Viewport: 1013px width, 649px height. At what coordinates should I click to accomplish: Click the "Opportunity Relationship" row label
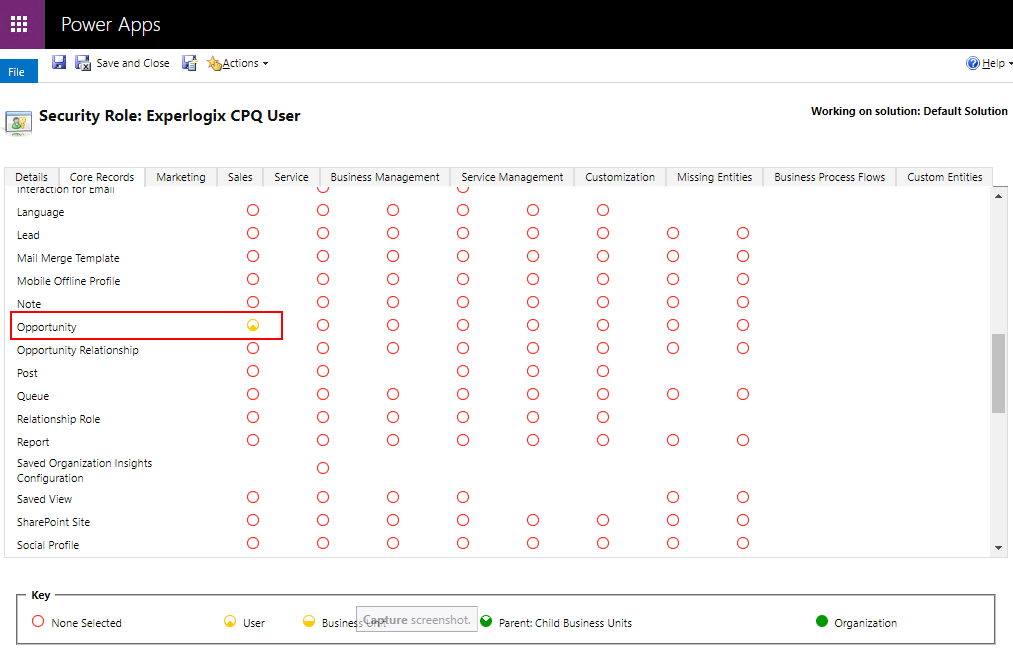tap(78, 350)
